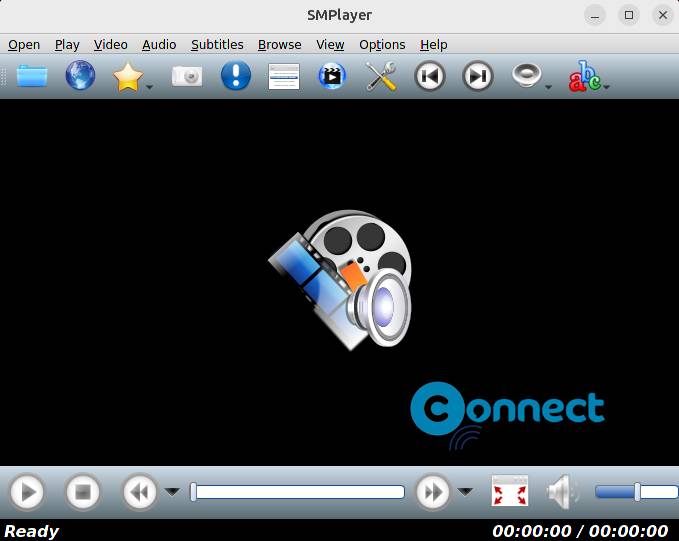
Task: Skip to the next track in the toolbar
Action: pyautogui.click(x=478, y=77)
